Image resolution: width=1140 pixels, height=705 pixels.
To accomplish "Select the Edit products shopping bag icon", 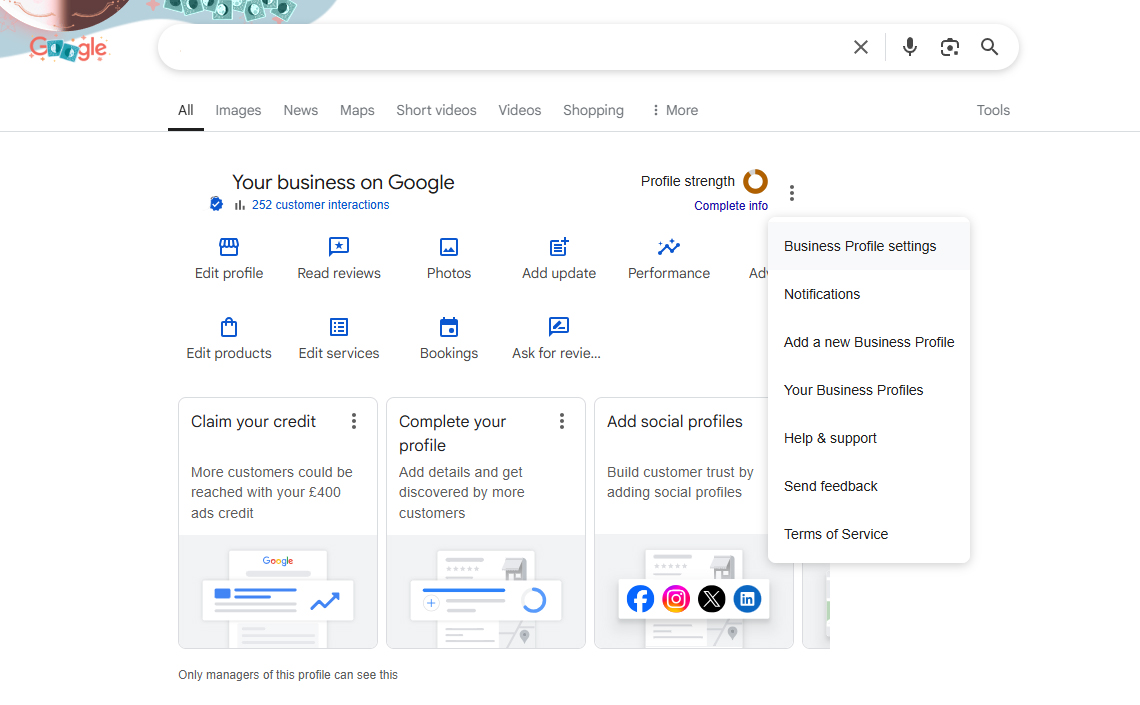I will click(x=228, y=326).
